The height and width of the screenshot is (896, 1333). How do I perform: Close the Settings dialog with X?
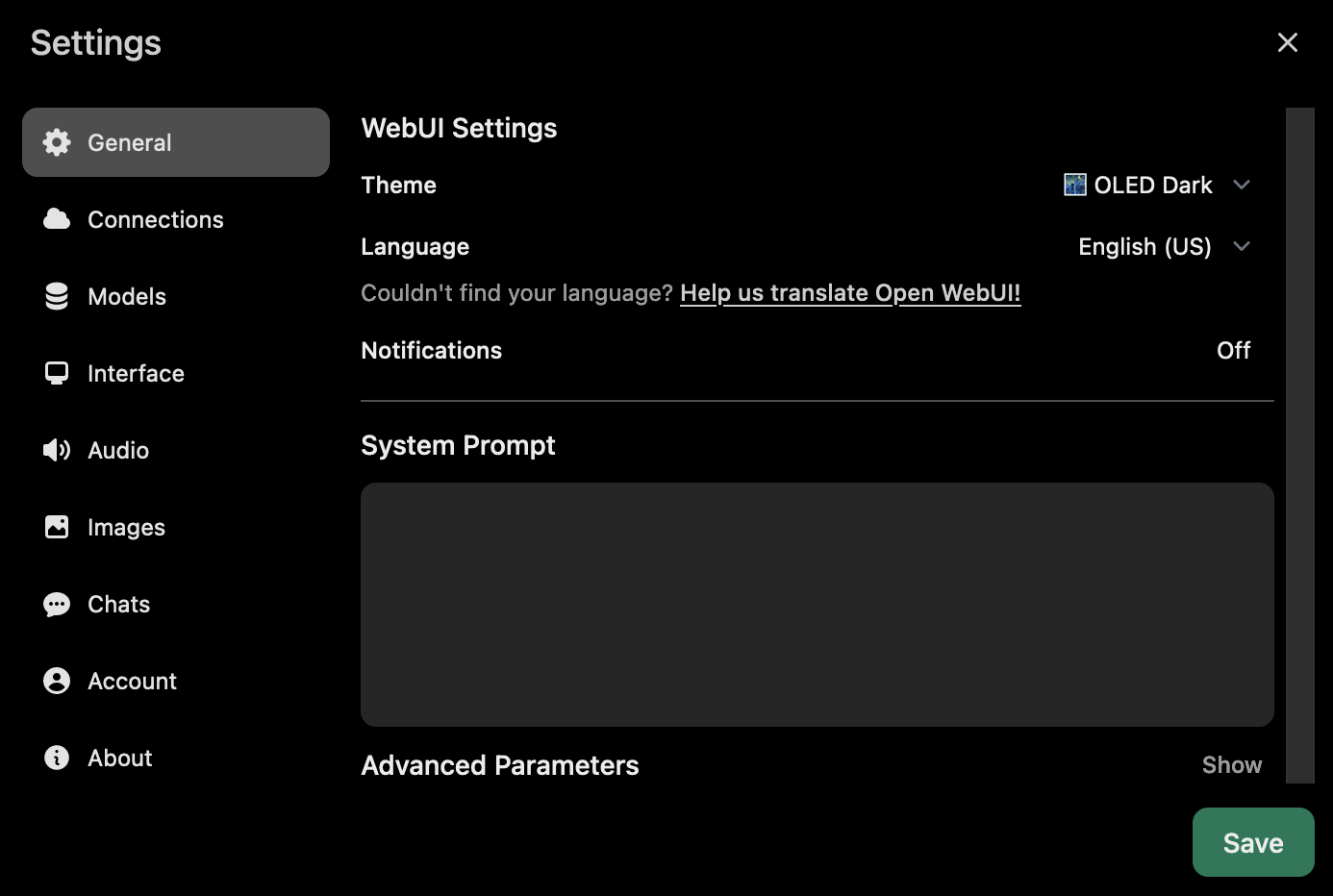1287,42
